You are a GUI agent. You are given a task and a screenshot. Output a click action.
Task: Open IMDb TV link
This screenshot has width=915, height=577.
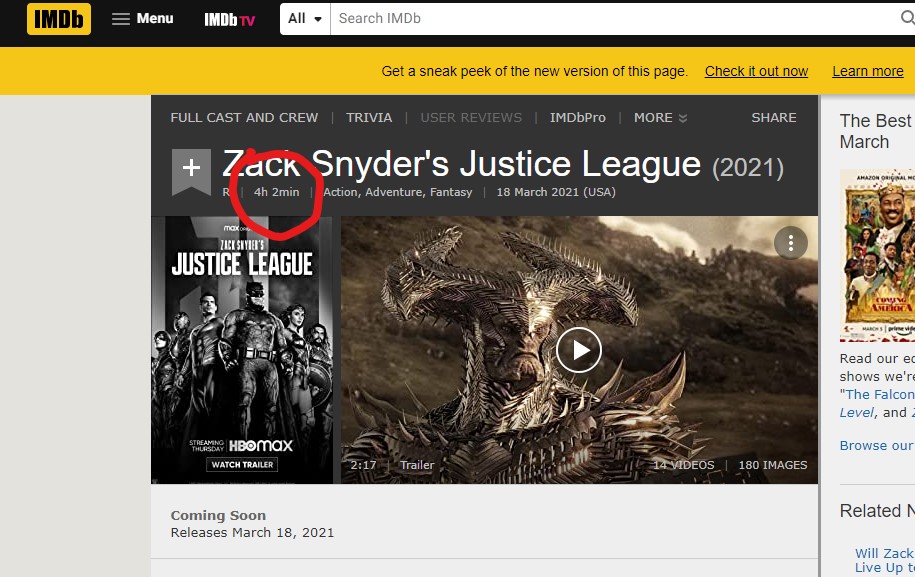[x=229, y=20]
